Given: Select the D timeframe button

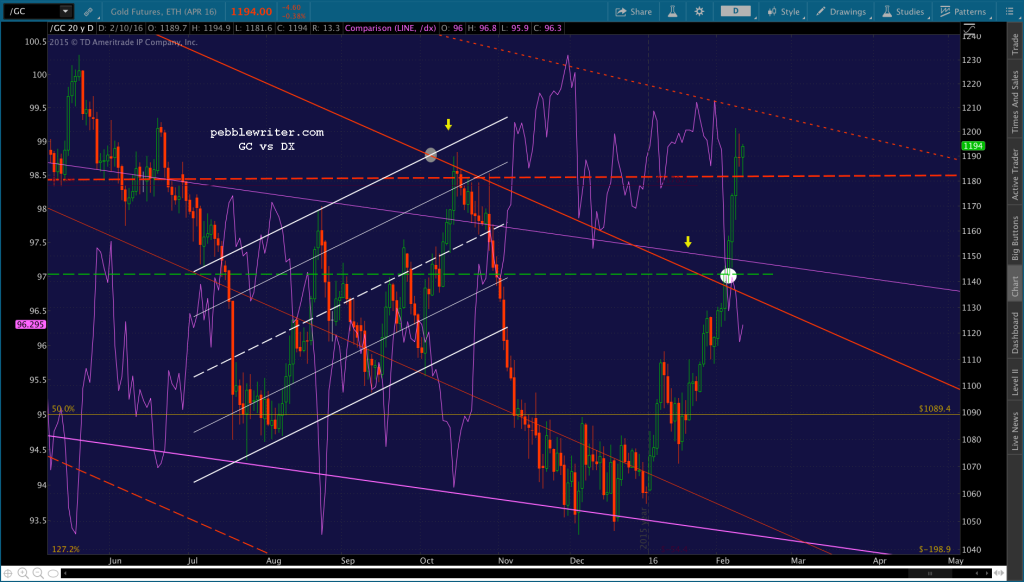Looking at the screenshot, I should click(x=736, y=11).
